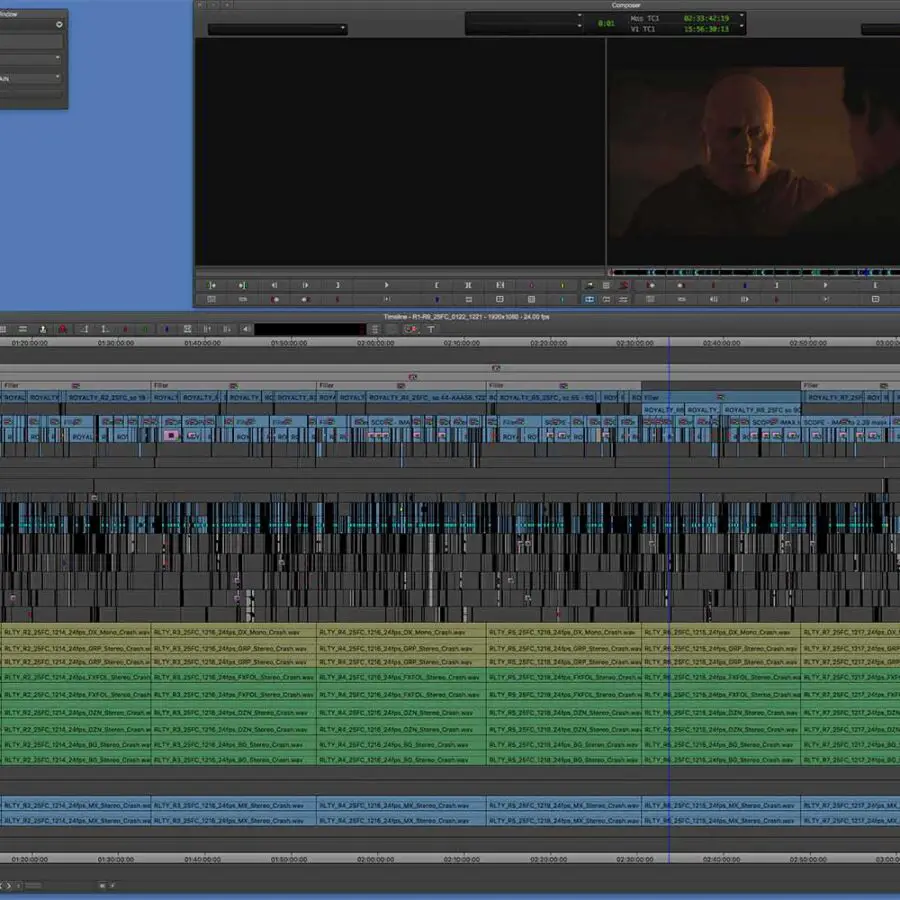Click the red Overwrite button beside Splice-In
The image size is (900, 900).
click(530, 285)
